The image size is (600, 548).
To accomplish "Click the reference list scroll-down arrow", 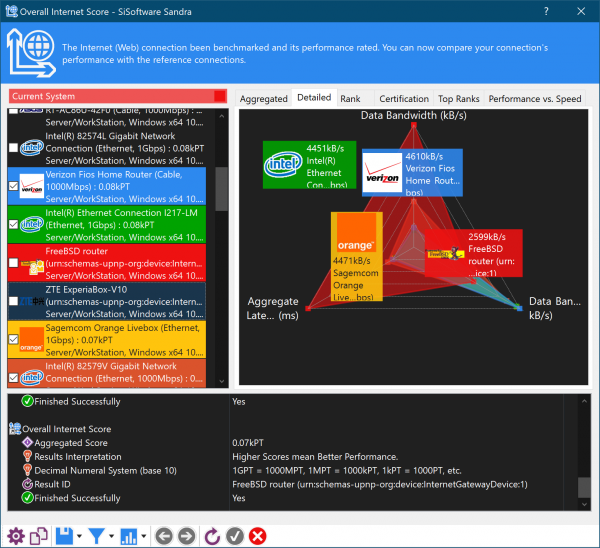I will [222, 381].
